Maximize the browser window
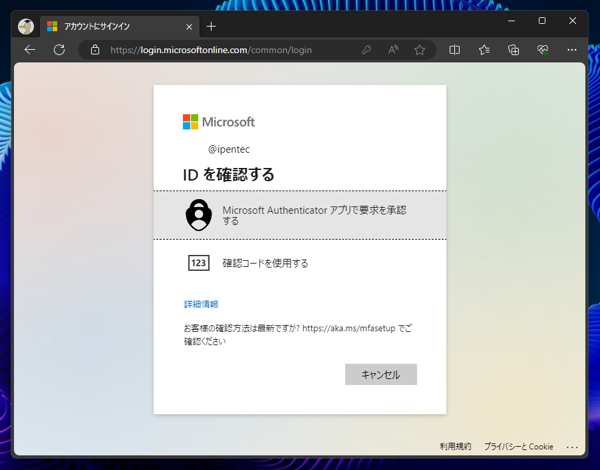600x470 pixels. [542, 21]
